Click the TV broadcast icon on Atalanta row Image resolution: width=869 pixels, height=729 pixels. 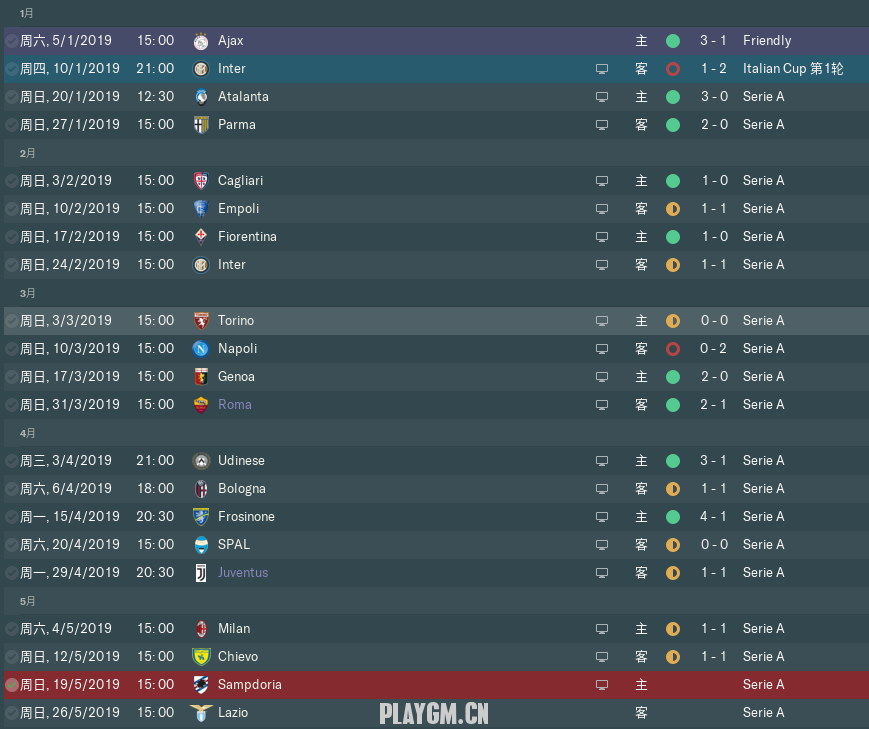(602, 97)
